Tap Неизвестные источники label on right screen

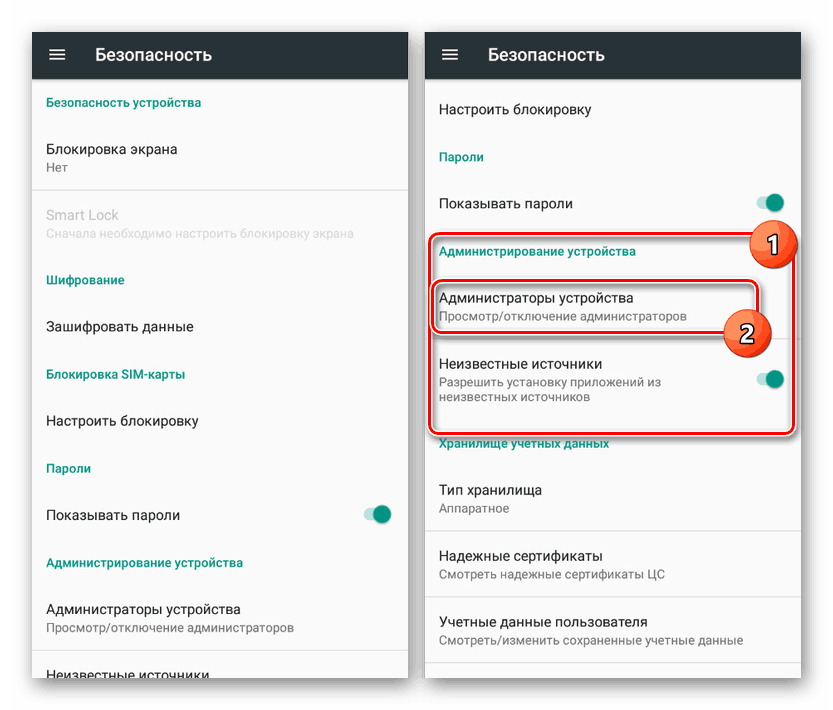520,364
